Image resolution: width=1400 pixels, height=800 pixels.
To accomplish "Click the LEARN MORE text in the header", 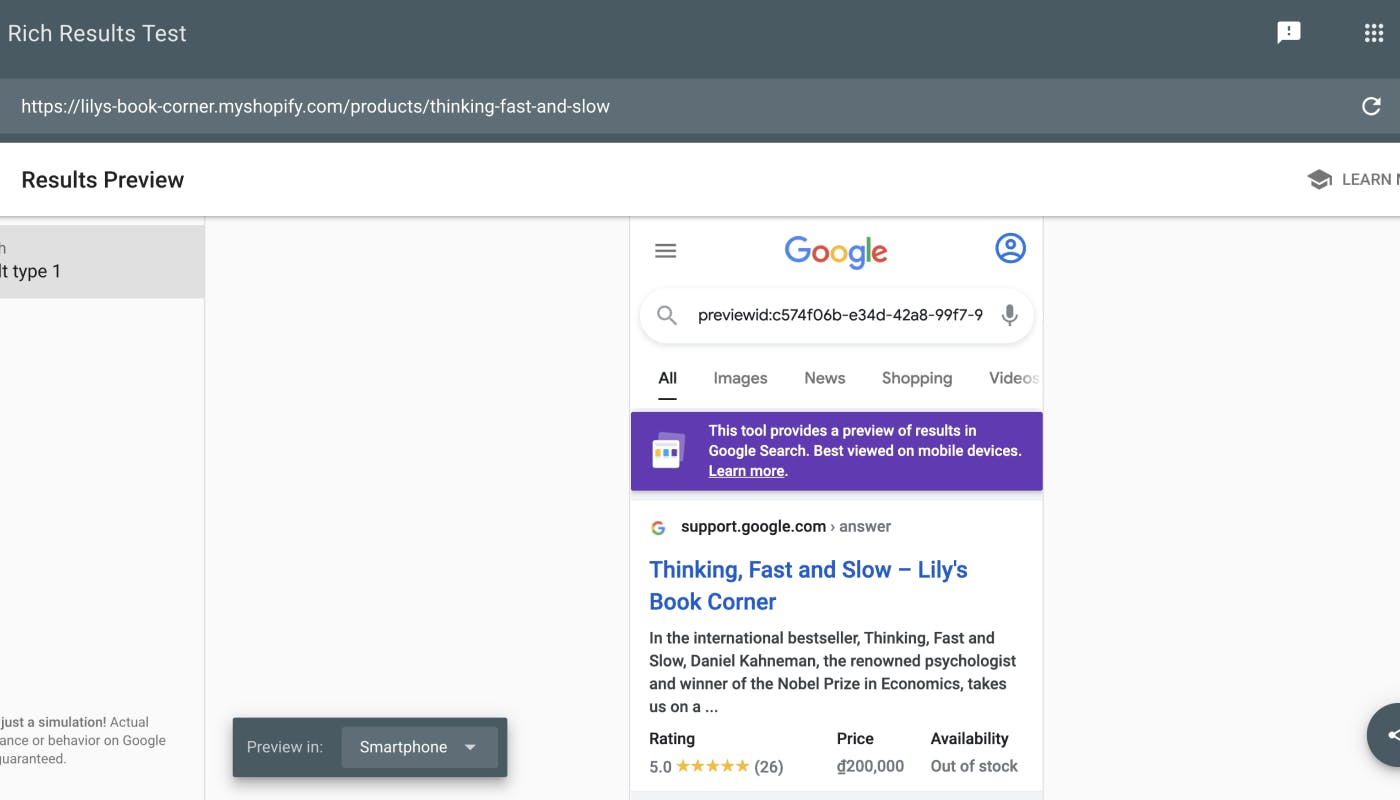I will (1370, 179).
